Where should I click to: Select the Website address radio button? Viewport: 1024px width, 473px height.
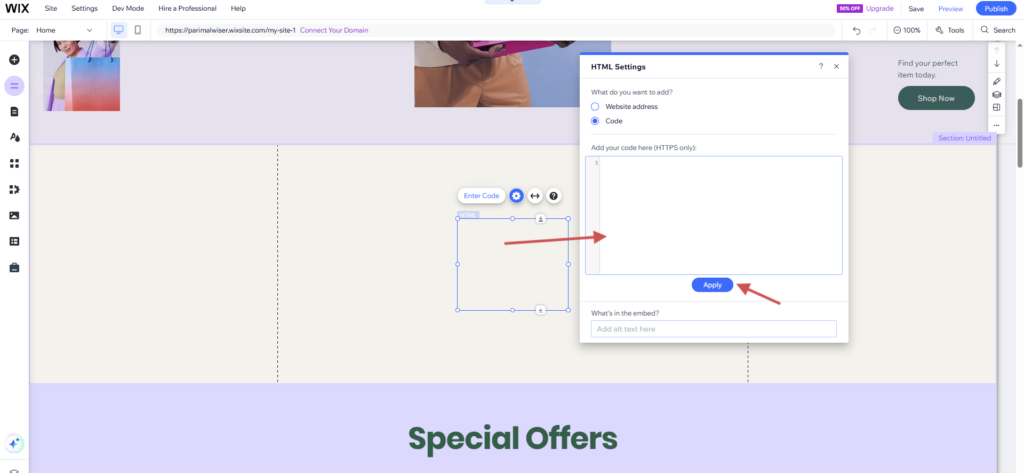(x=595, y=106)
